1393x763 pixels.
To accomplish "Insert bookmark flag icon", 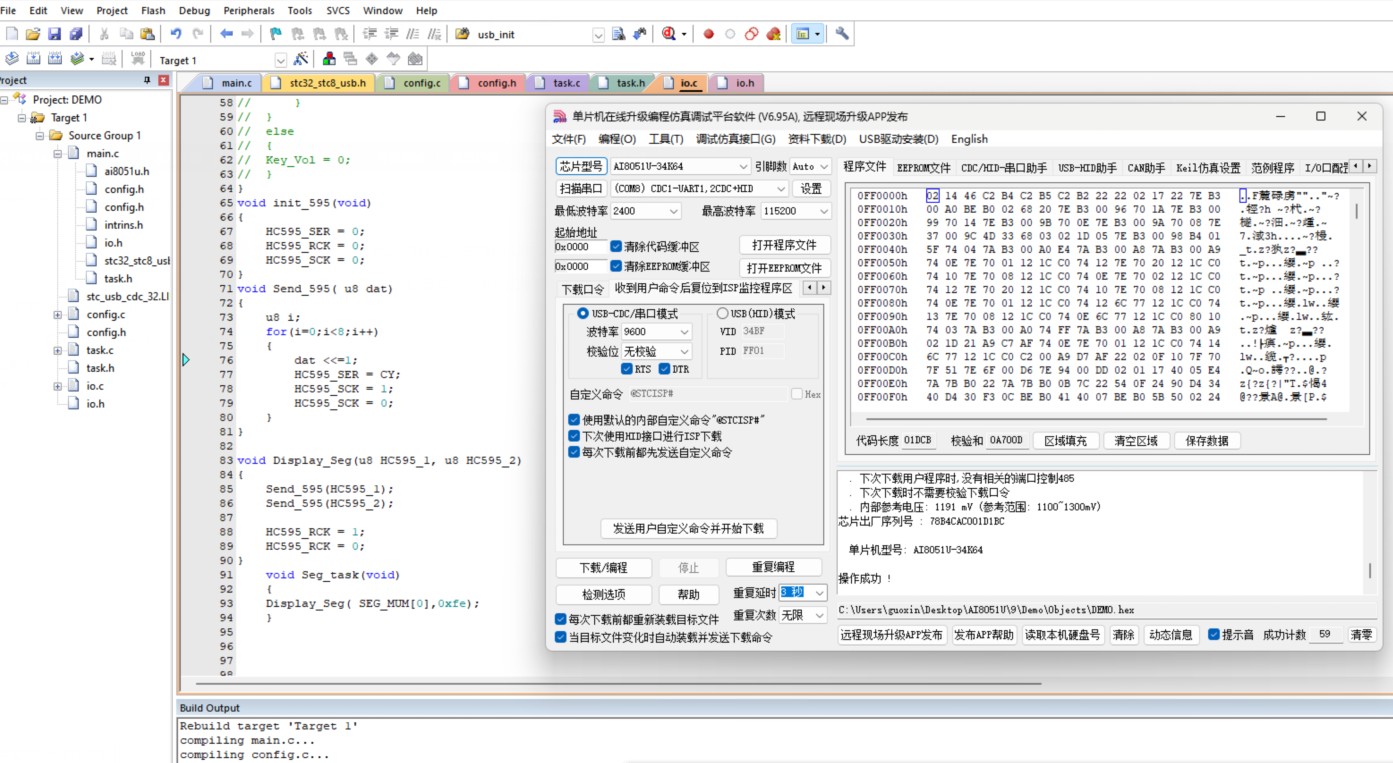I will pyautogui.click(x=276, y=34).
